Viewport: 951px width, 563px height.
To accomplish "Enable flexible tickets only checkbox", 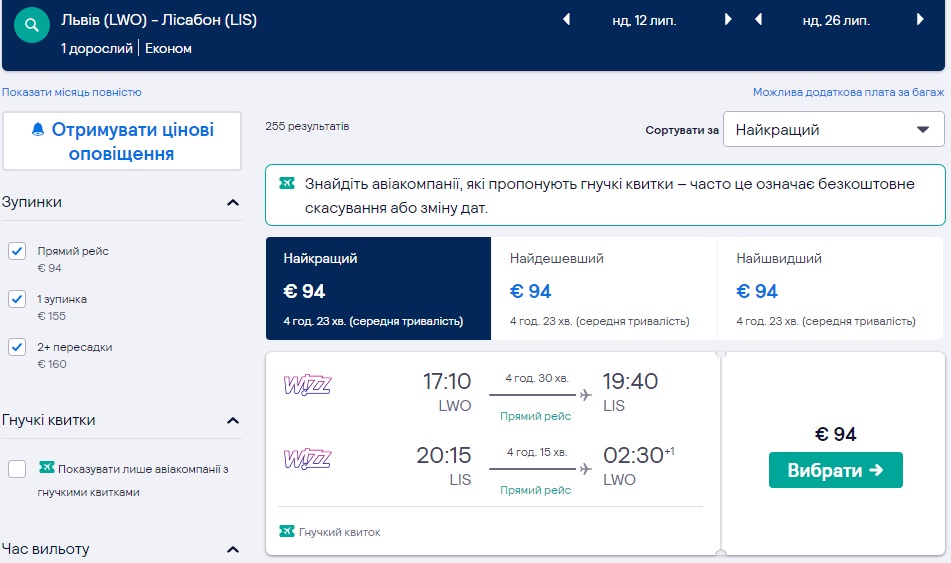I will coord(17,469).
